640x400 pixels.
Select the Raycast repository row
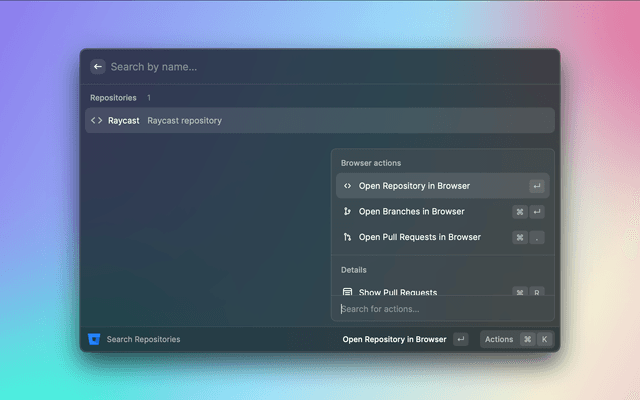pos(318,121)
